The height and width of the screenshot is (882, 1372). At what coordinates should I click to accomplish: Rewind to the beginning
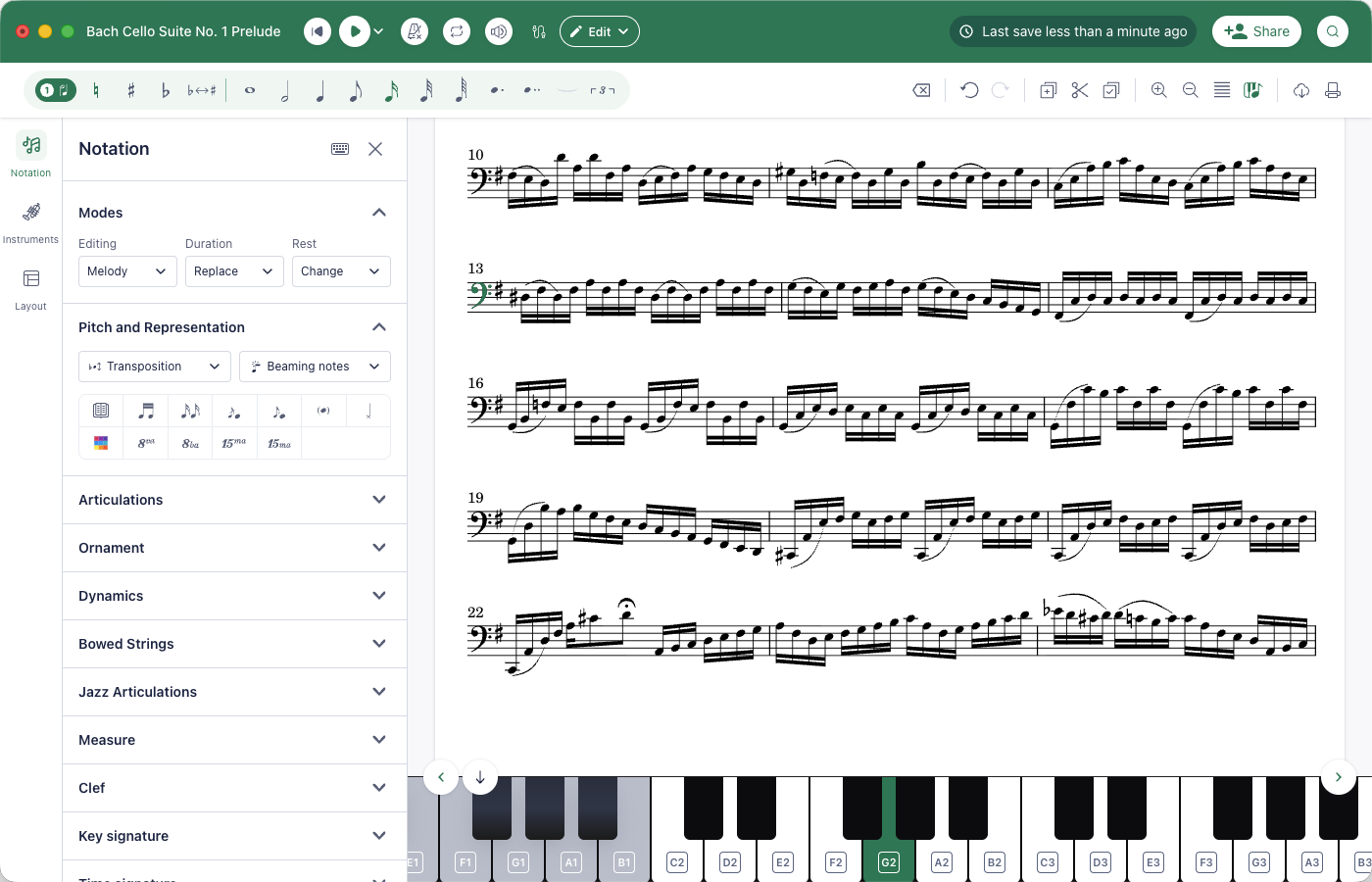point(317,31)
